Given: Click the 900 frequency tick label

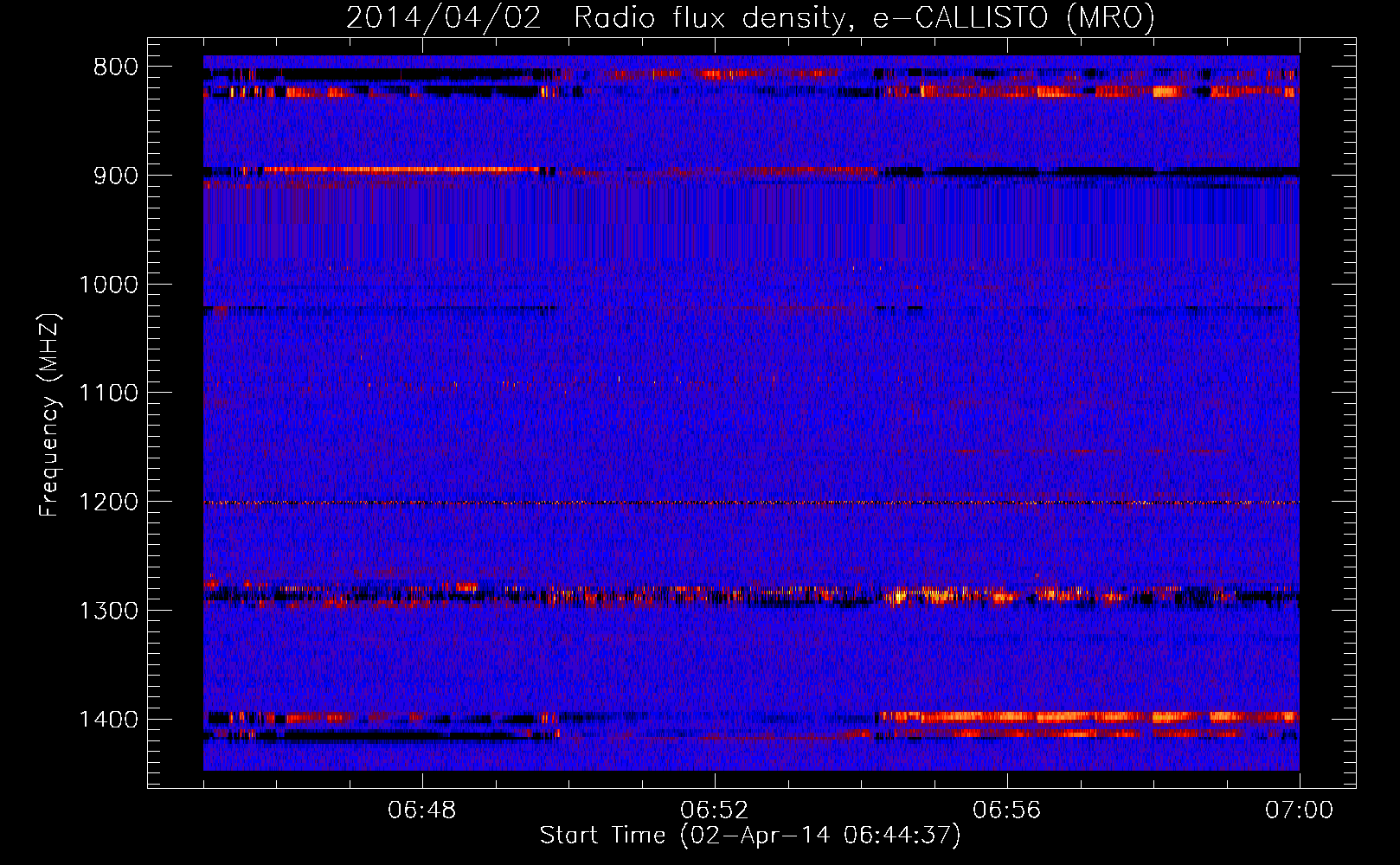Looking at the screenshot, I should 115,176.
